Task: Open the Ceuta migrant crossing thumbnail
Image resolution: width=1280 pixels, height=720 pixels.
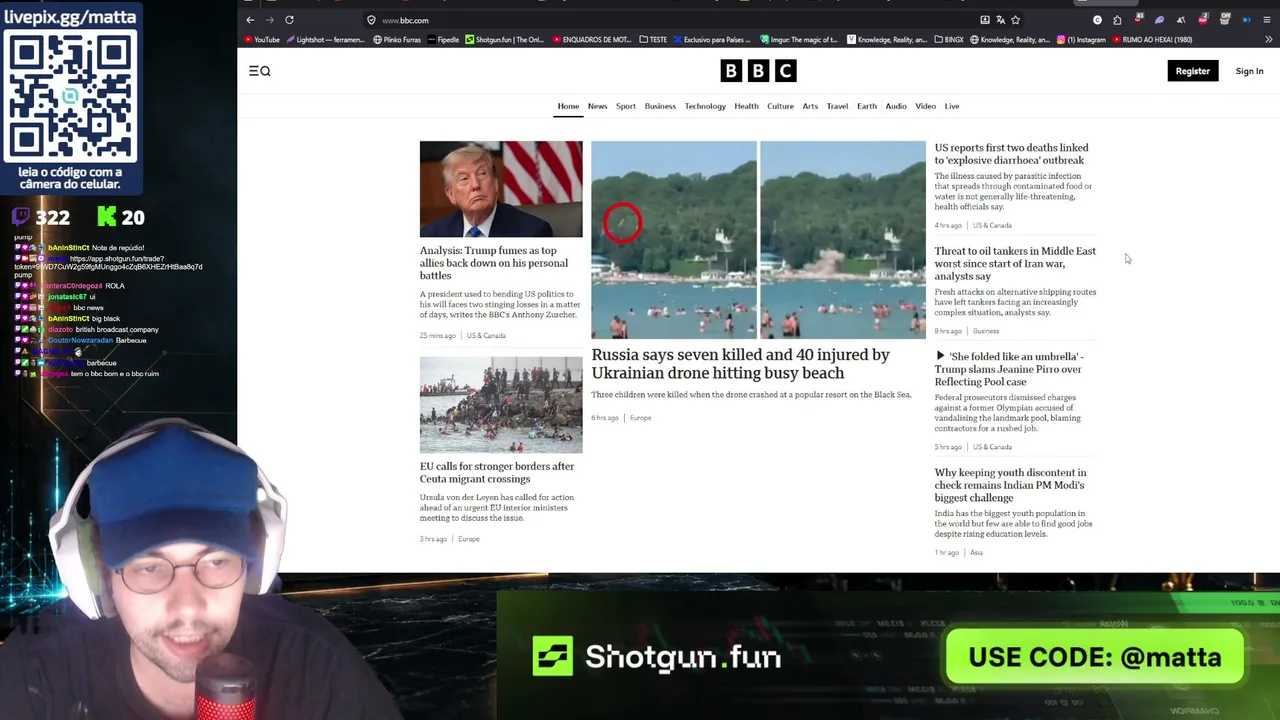Action: [501, 405]
